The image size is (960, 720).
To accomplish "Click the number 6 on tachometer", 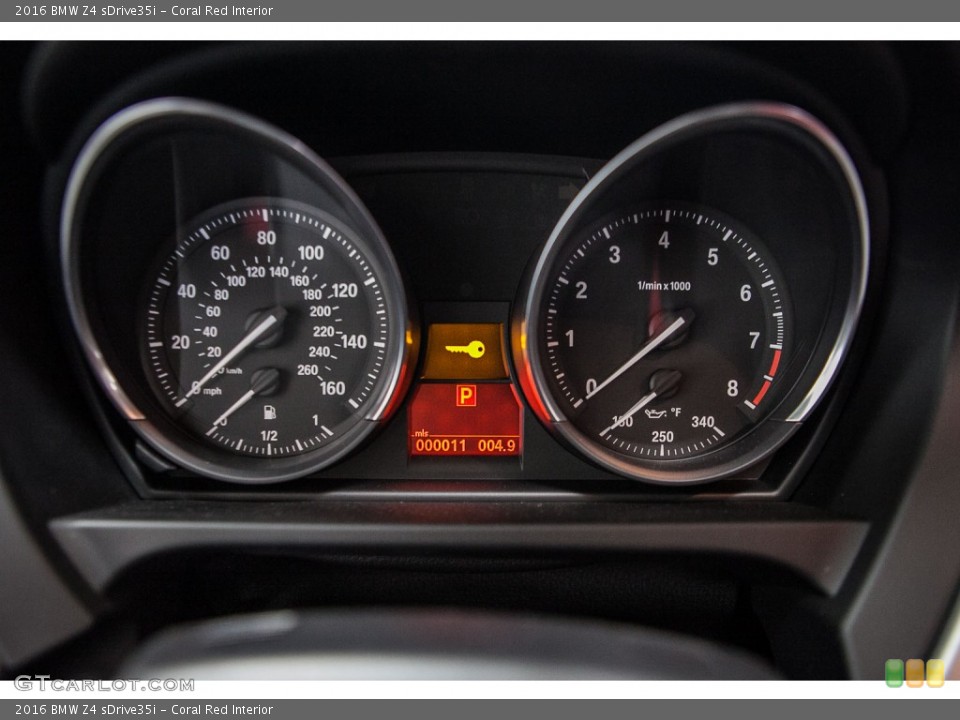I will point(745,293).
